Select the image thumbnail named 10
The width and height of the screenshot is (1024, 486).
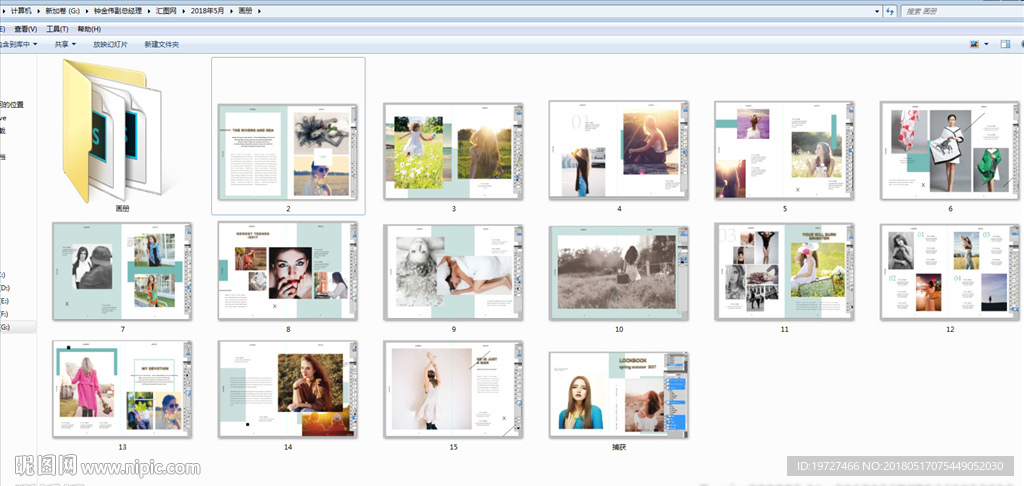tap(619, 272)
